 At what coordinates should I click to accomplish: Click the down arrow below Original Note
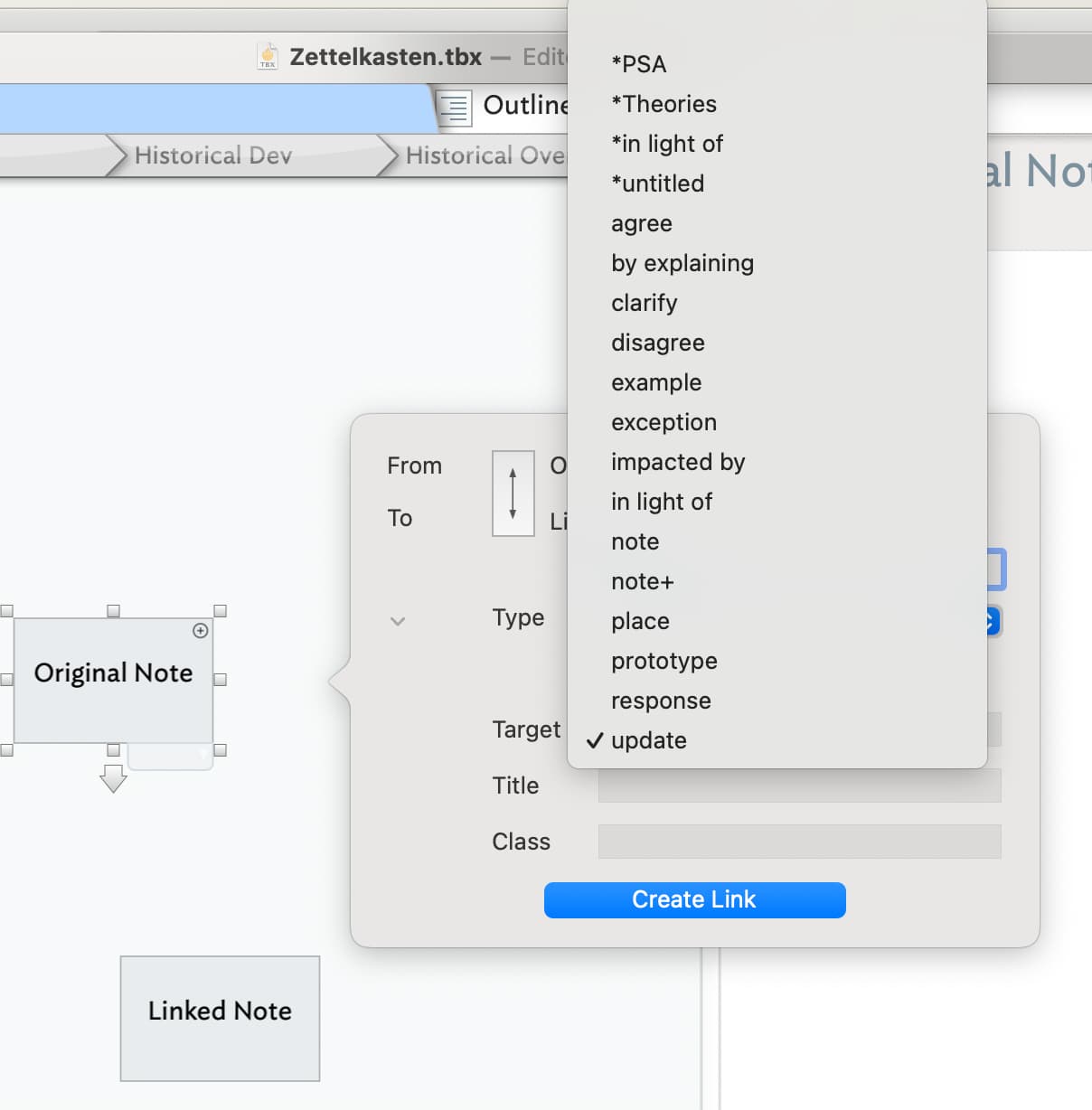pos(113,778)
